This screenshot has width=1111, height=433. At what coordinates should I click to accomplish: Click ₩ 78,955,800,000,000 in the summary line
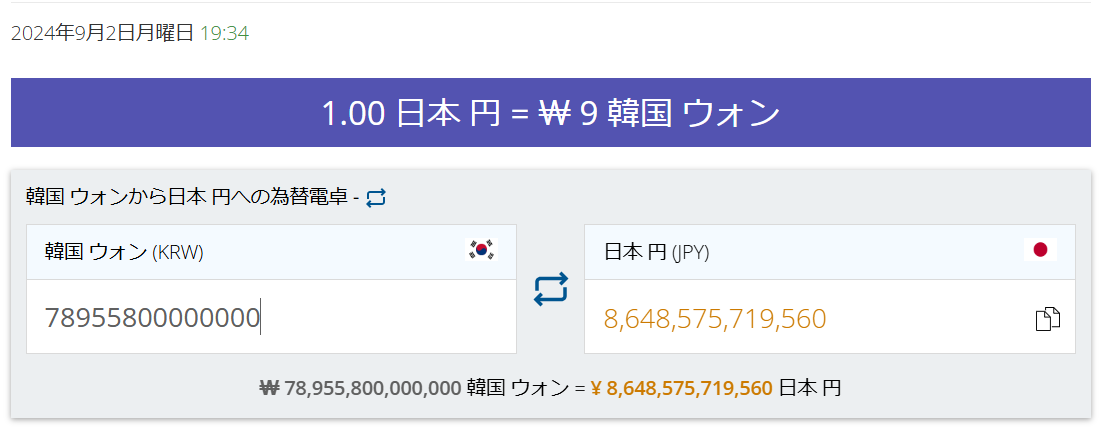tap(360, 387)
